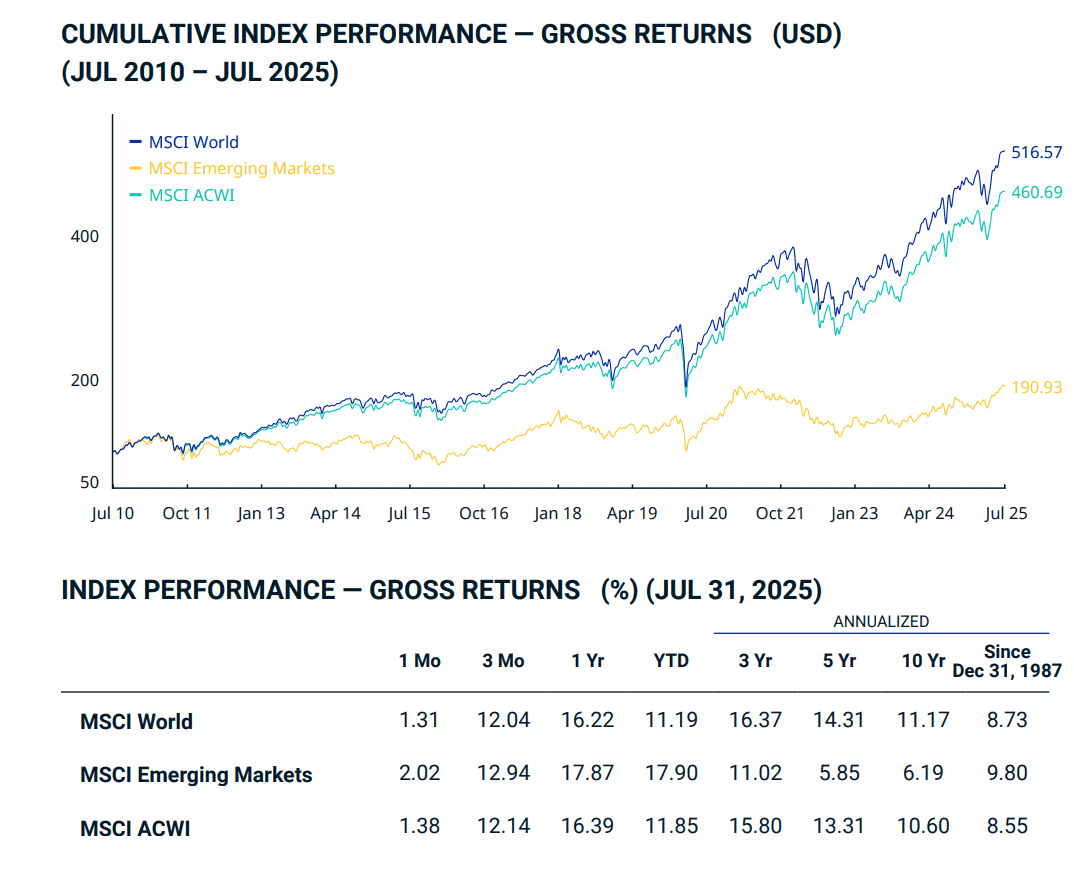Click the 516.57 end value label
The image size is (1074, 876).
click(1037, 152)
